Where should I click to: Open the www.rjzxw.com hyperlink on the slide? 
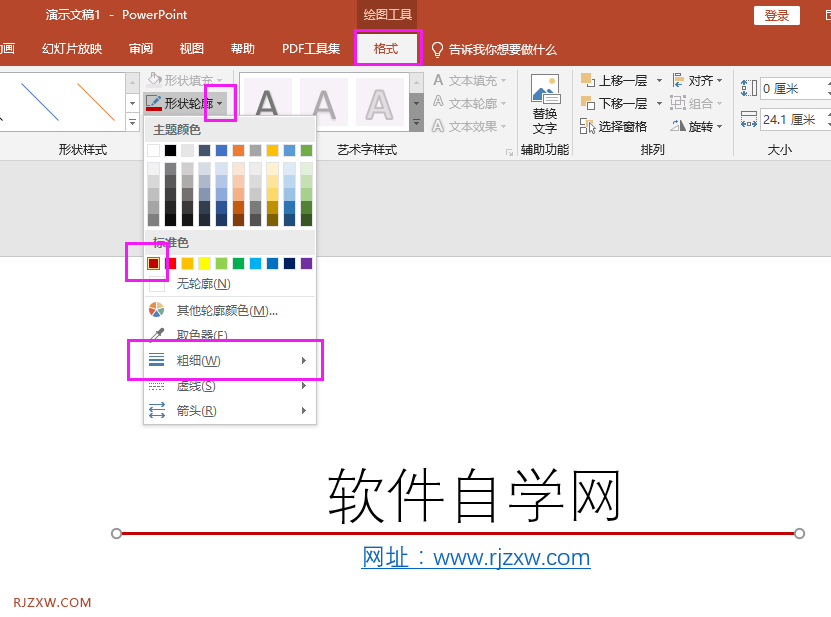coord(512,557)
